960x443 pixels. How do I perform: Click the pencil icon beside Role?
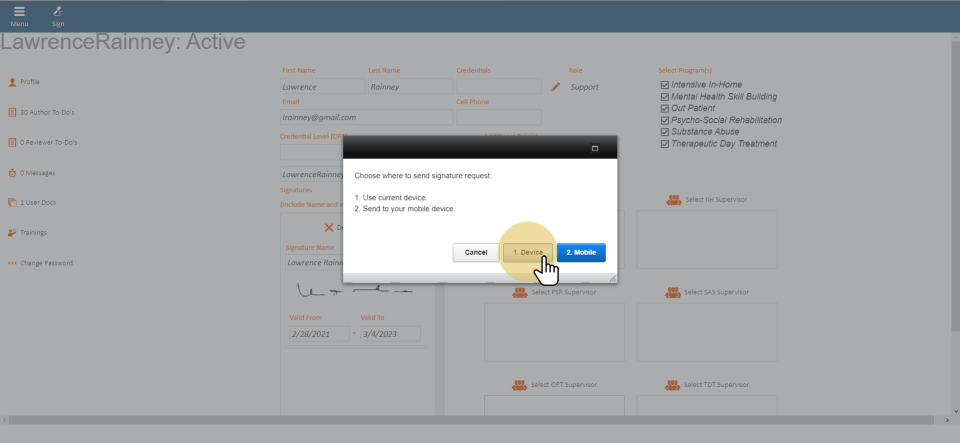pyautogui.click(x=556, y=87)
